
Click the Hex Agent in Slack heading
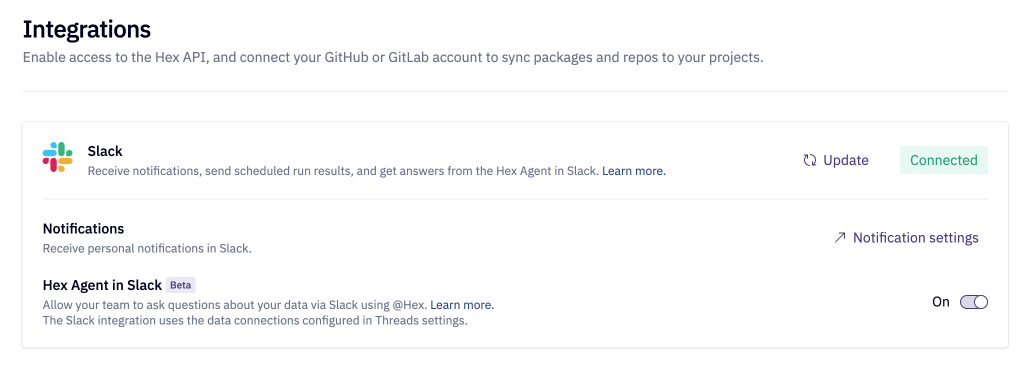(x=102, y=285)
